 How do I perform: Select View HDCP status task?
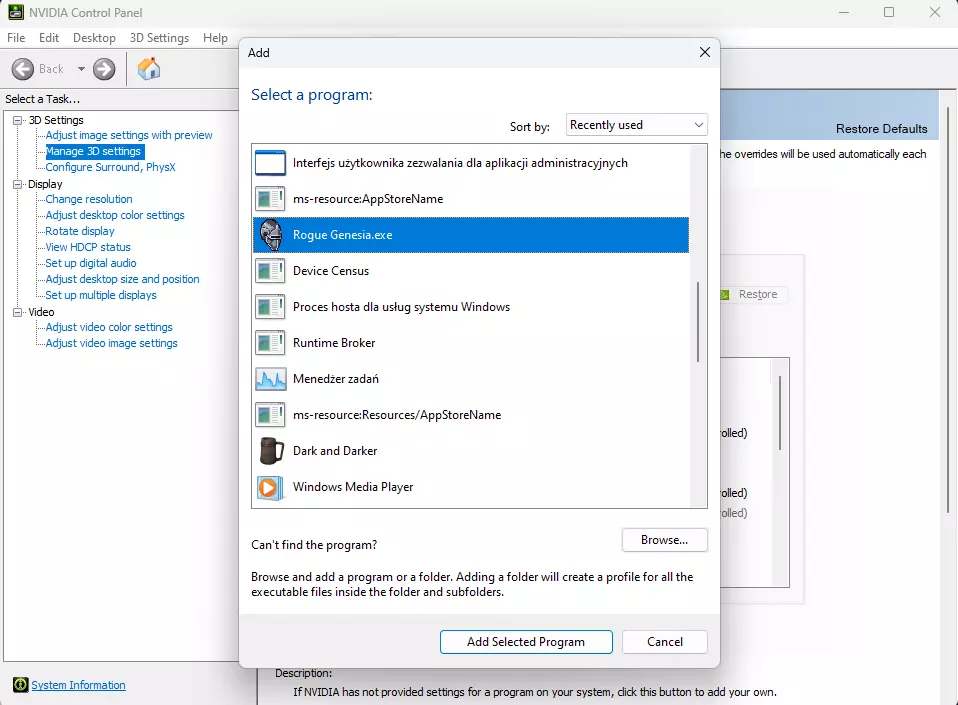click(88, 247)
